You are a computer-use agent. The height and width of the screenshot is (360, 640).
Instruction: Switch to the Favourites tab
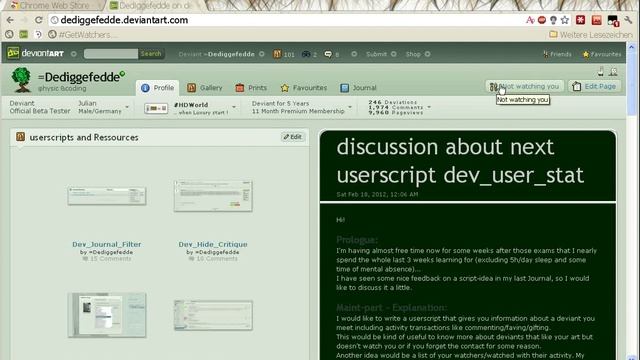click(304, 88)
